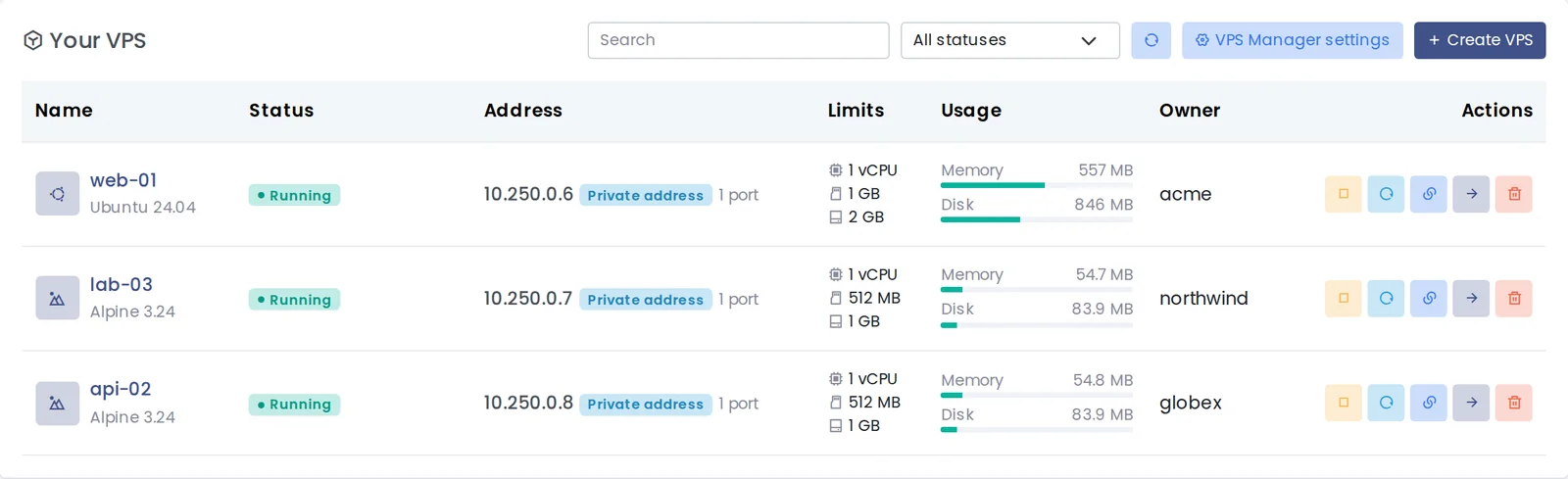Open the web-01 VPS link
The height and width of the screenshot is (479, 1568).
[x=123, y=180]
